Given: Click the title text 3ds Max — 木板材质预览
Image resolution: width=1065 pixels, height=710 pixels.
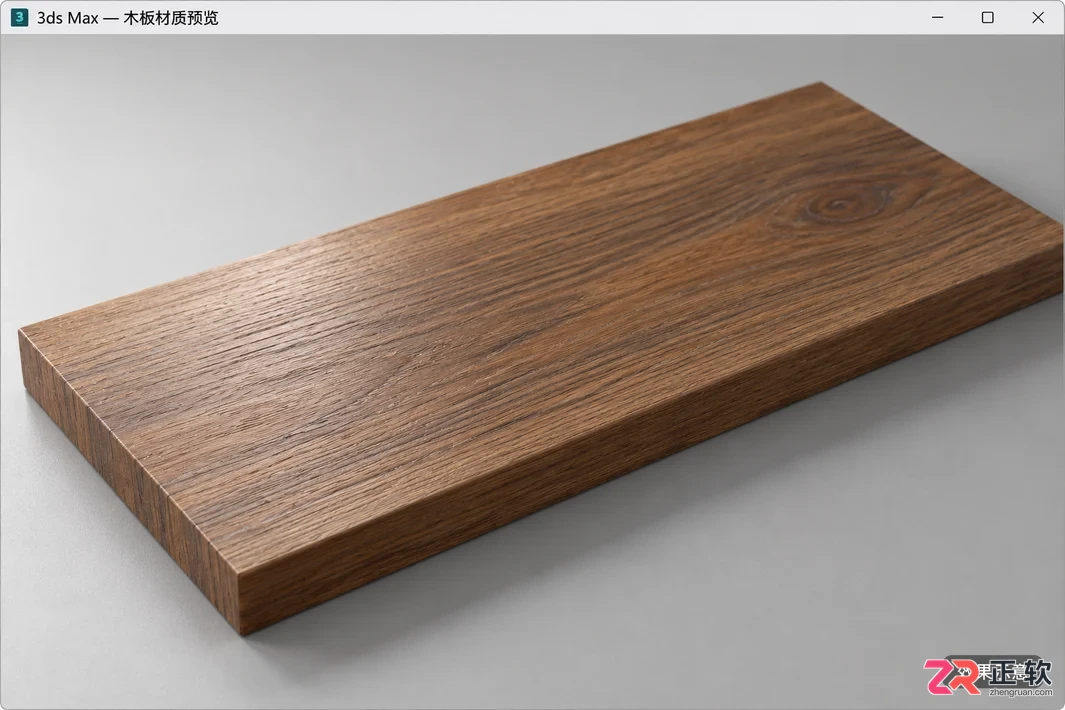Looking at the screenshot, I should [x=128, y=18].
